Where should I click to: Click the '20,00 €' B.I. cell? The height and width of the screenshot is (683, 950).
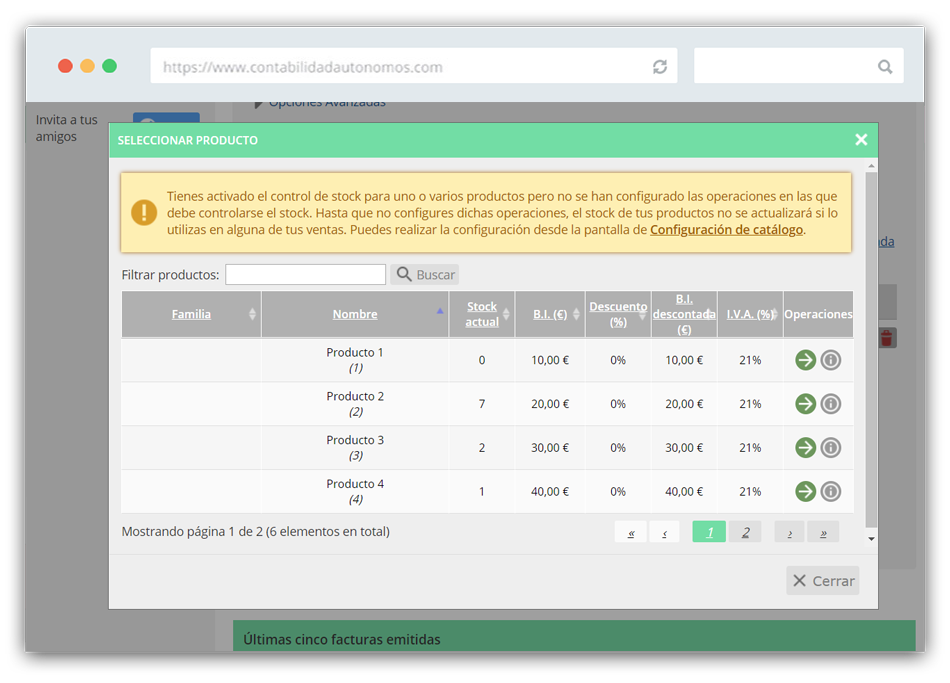pos(550,404)
